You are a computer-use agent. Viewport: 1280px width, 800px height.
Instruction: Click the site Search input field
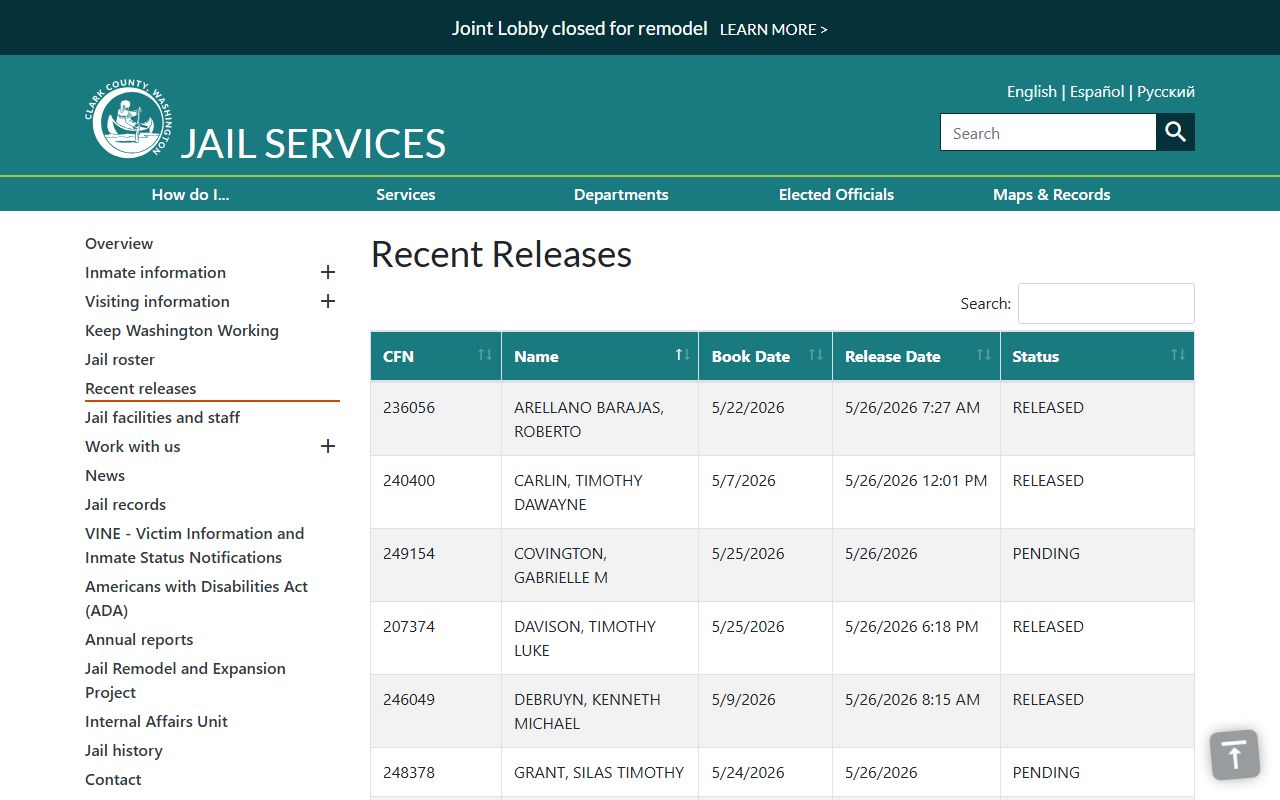tap(1048, 132)
